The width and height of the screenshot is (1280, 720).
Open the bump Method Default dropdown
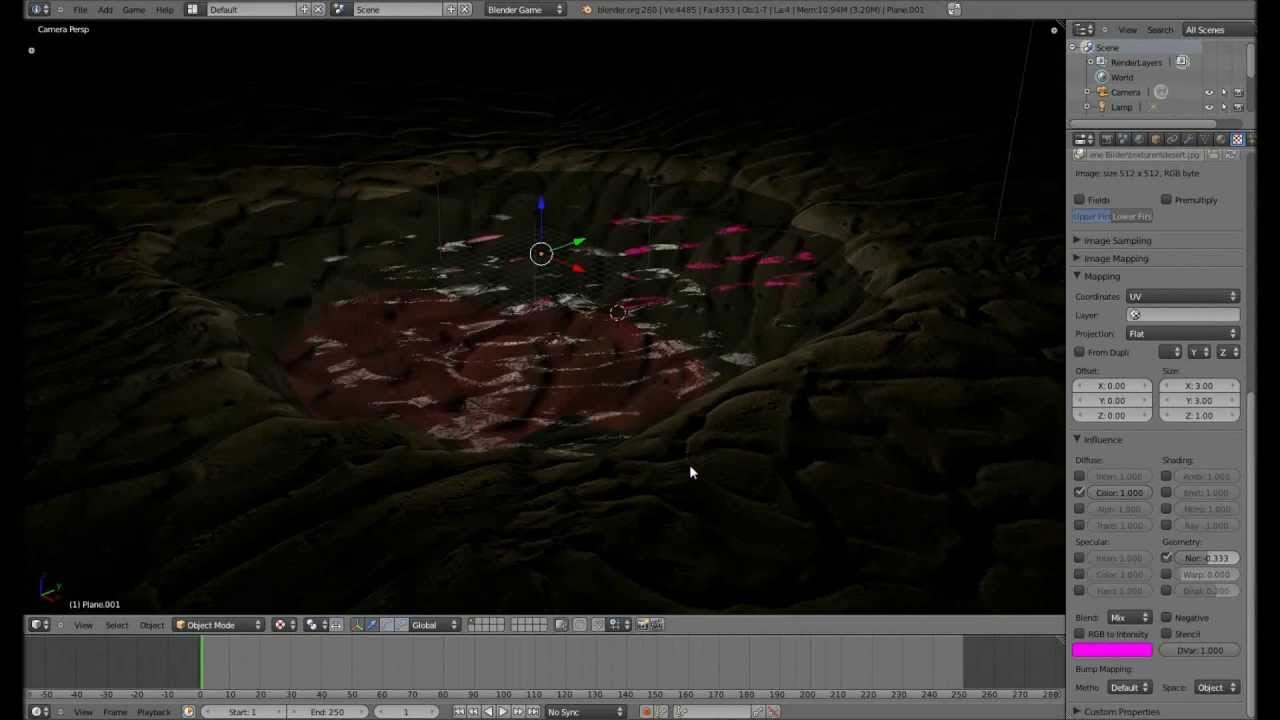click(1129, 688)
